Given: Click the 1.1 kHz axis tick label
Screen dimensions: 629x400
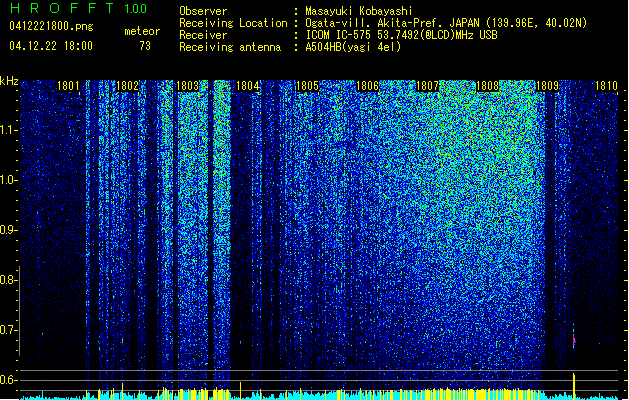Looking at the screenshot, I should [x=8, y=130].
